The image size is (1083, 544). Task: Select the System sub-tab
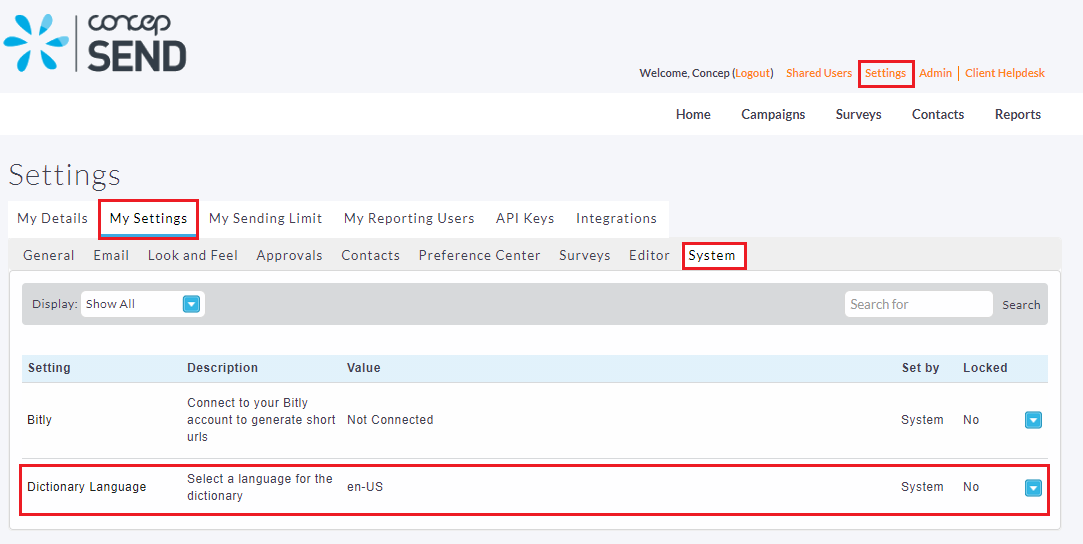click(x=712, y=255)
